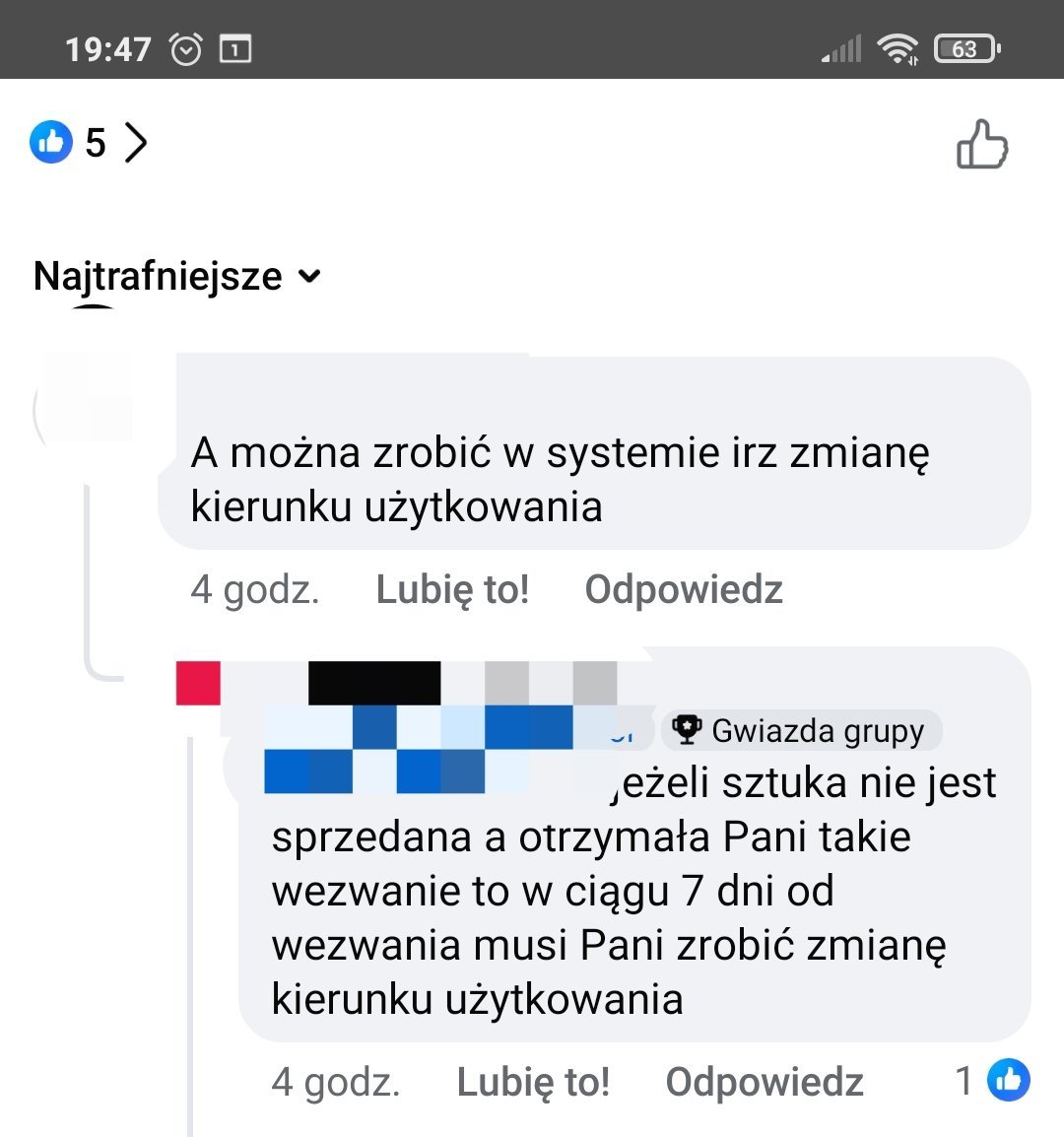The image size is (1064, 1137).
Task: Tap the 4 godz. timestamp of first comment
Action: pos(255,589)
